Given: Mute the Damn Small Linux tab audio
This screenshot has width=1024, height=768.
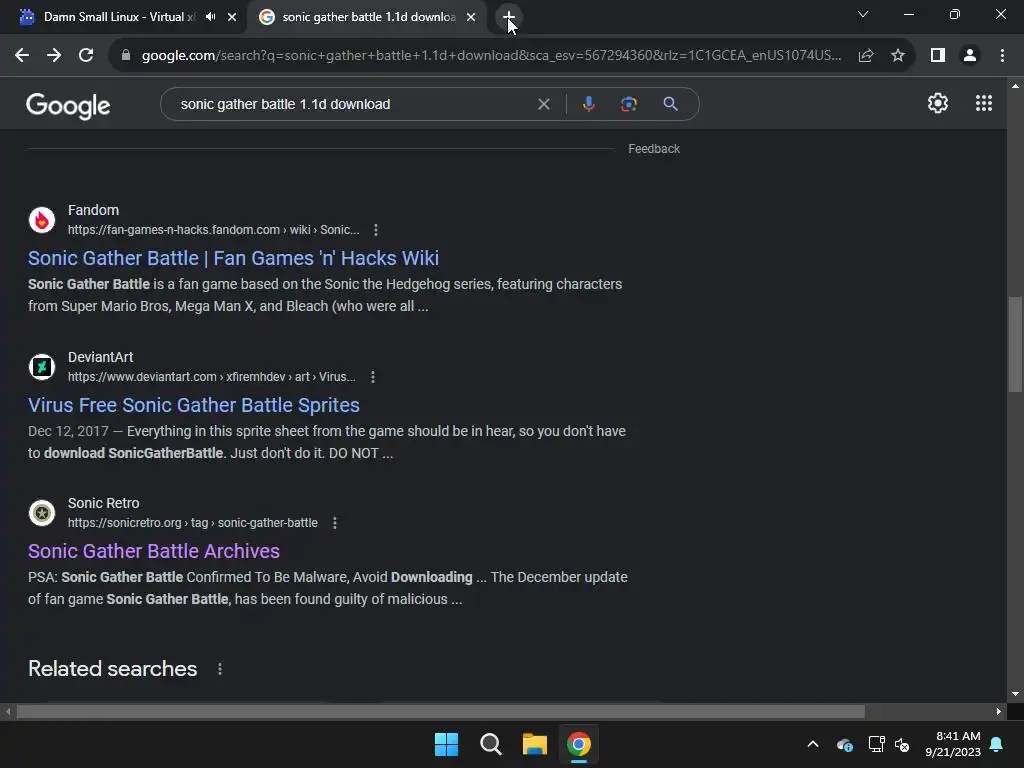Looking at the screenshot, I should tap(210, 17).
